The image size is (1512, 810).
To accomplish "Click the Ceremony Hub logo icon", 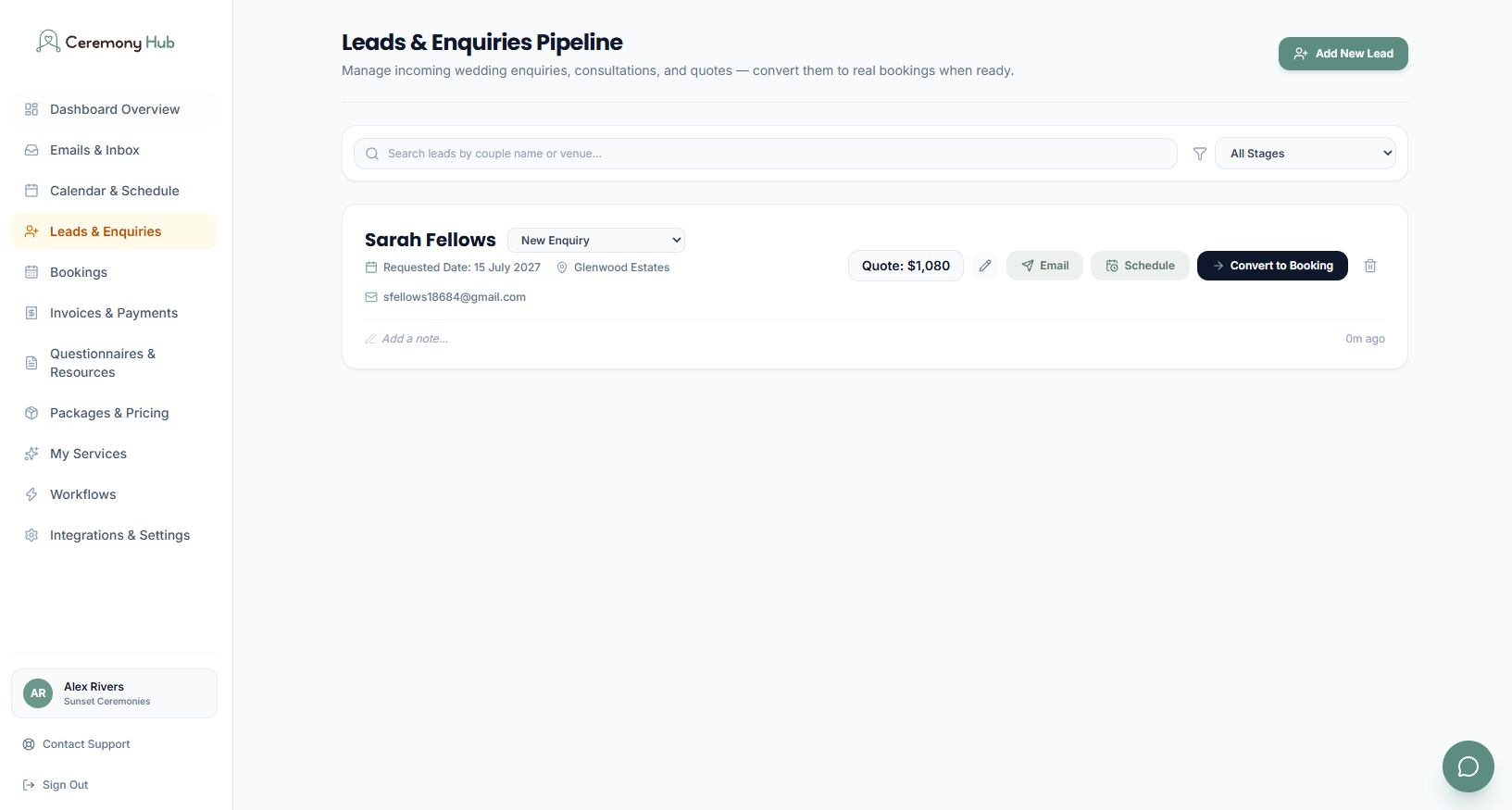I will click(48, 42).
